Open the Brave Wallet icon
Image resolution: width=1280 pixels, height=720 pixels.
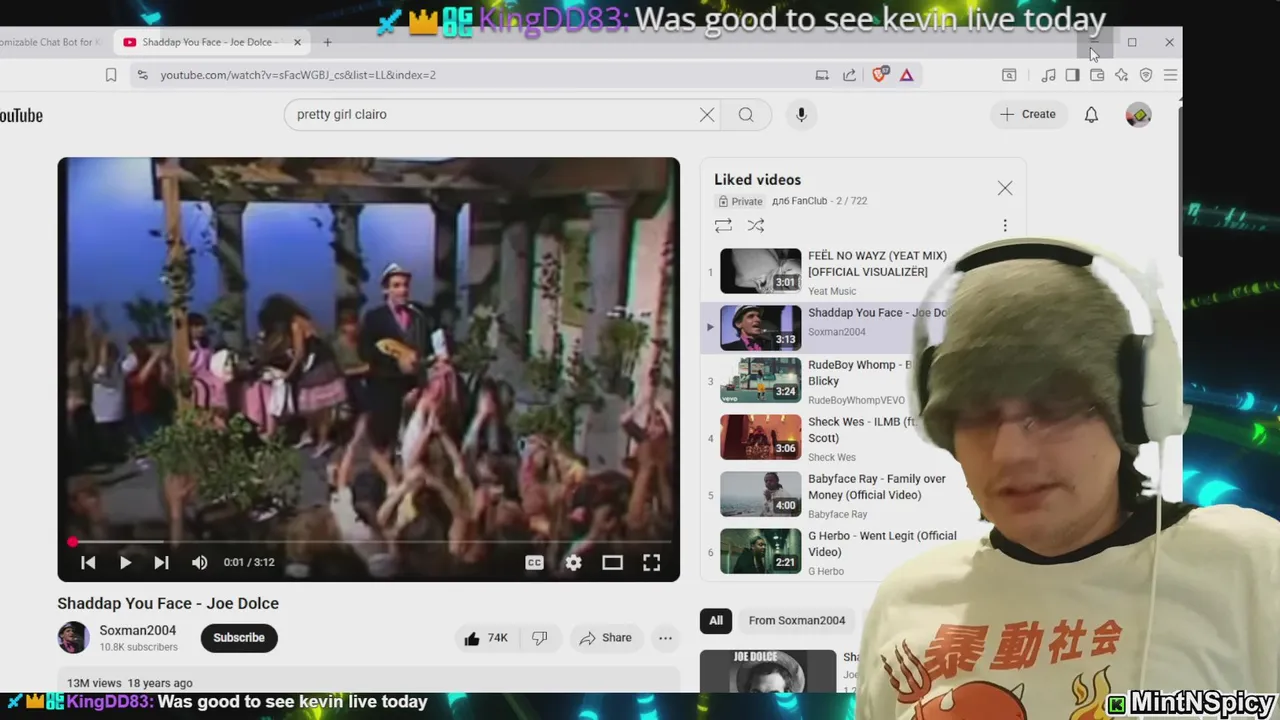pyautogui.click(x=1097, y=75)
